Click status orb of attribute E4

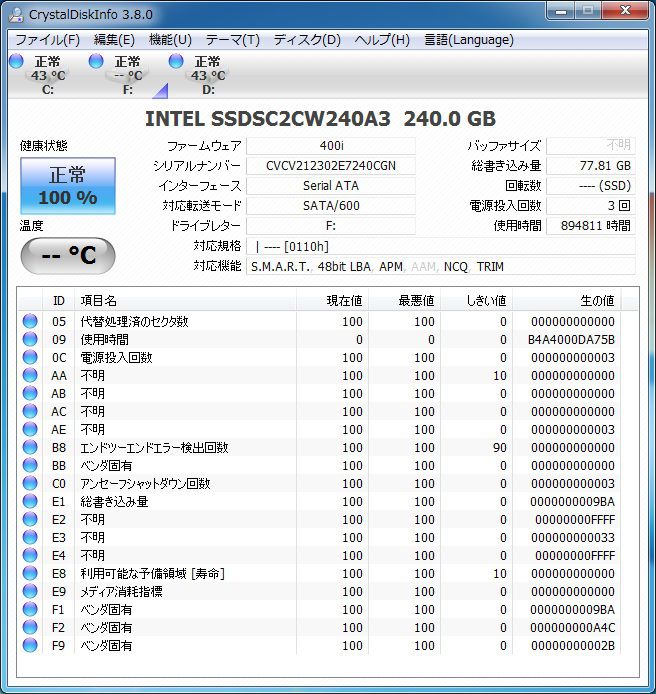tap(30, 555)
